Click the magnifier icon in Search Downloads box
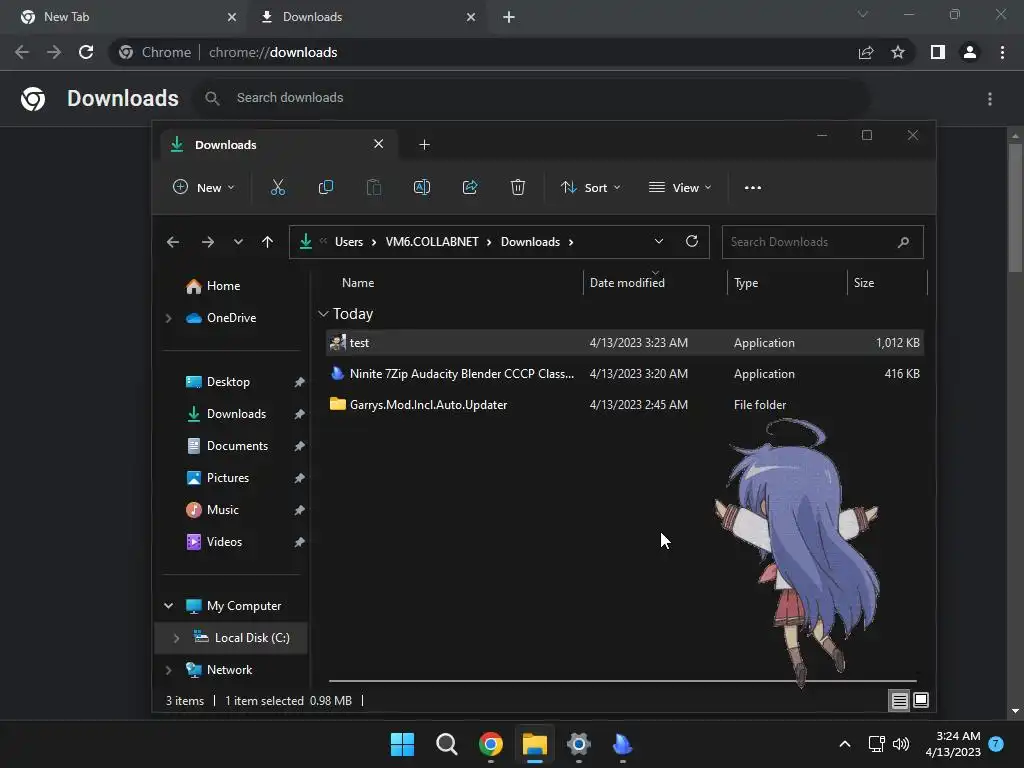Image resolution: width=1024 pixels, height=768 pixels. point(903,242)
